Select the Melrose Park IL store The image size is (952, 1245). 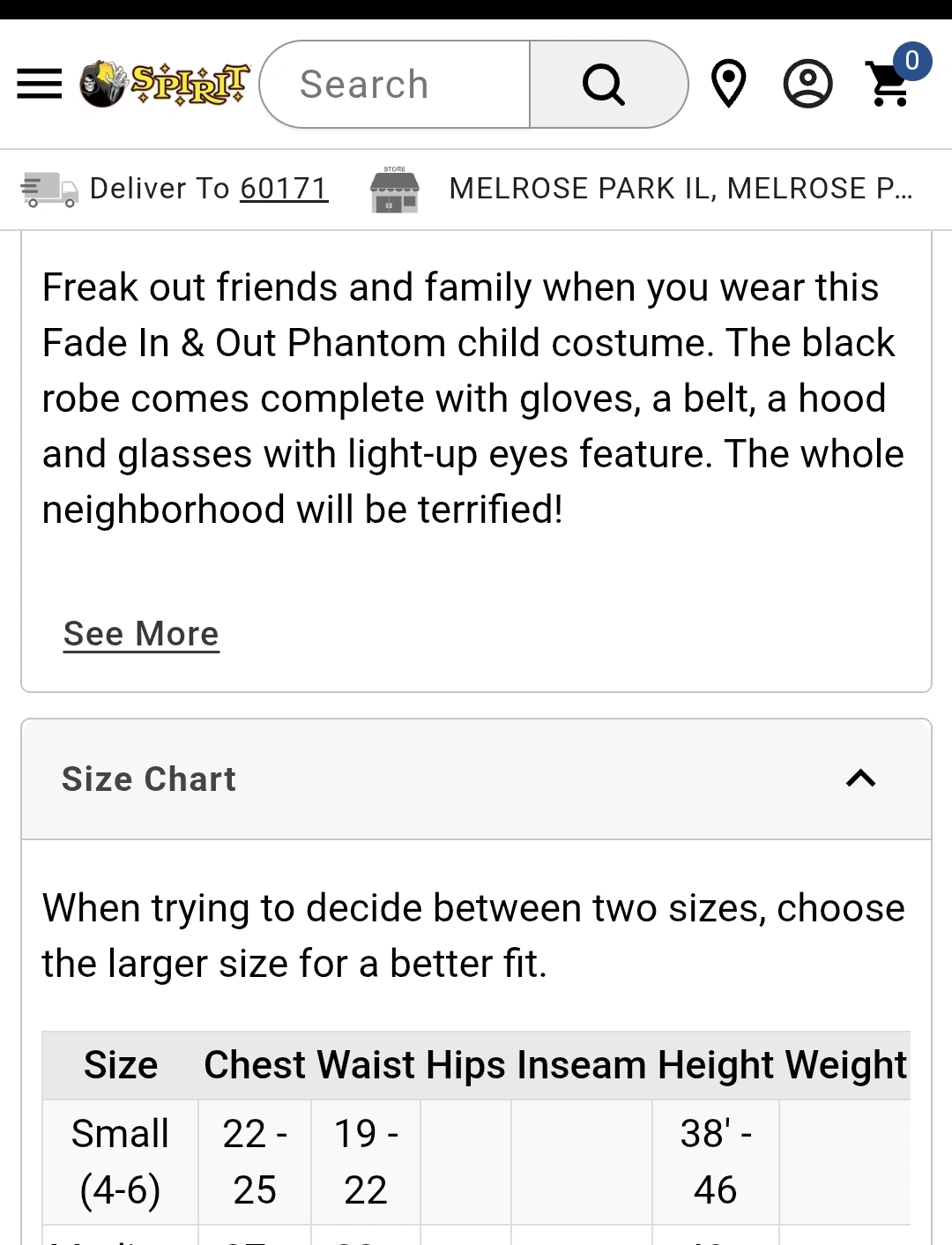click(x=681, y=189)
